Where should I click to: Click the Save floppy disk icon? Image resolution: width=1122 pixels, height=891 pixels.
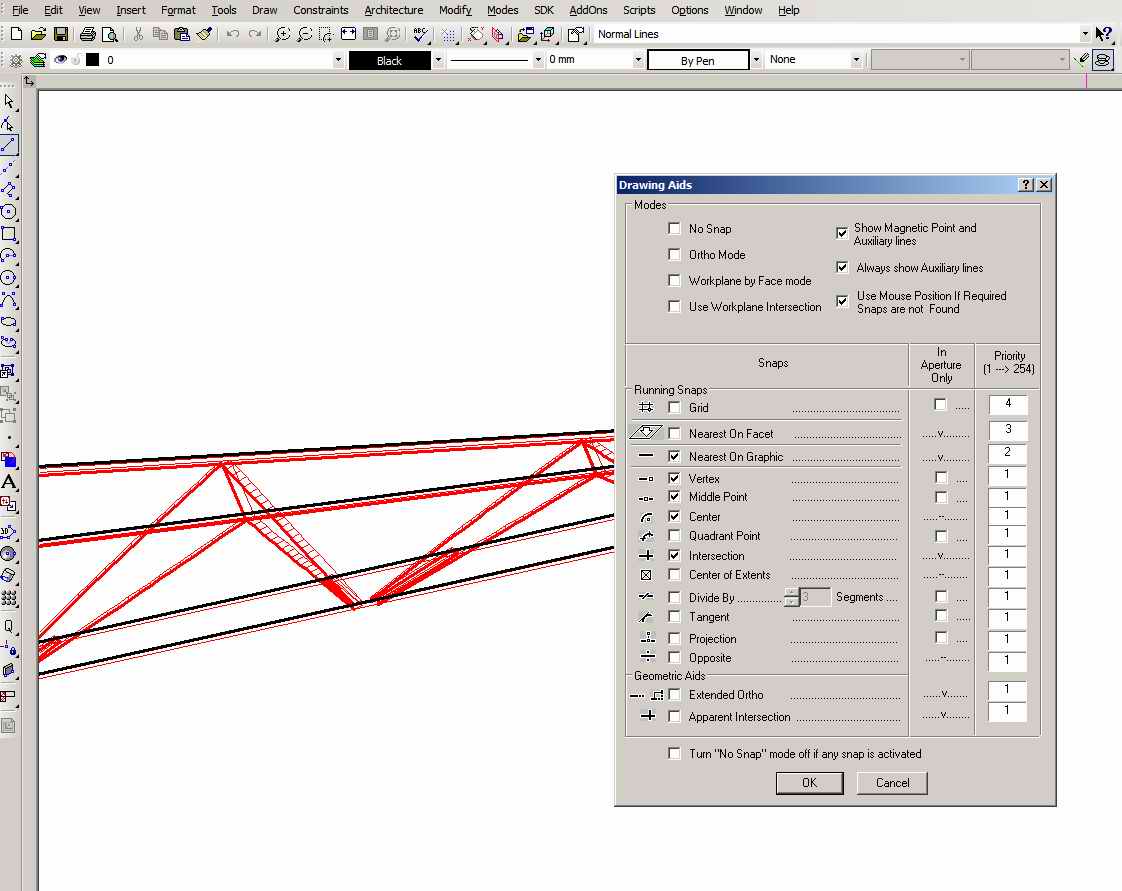point(61,34)
